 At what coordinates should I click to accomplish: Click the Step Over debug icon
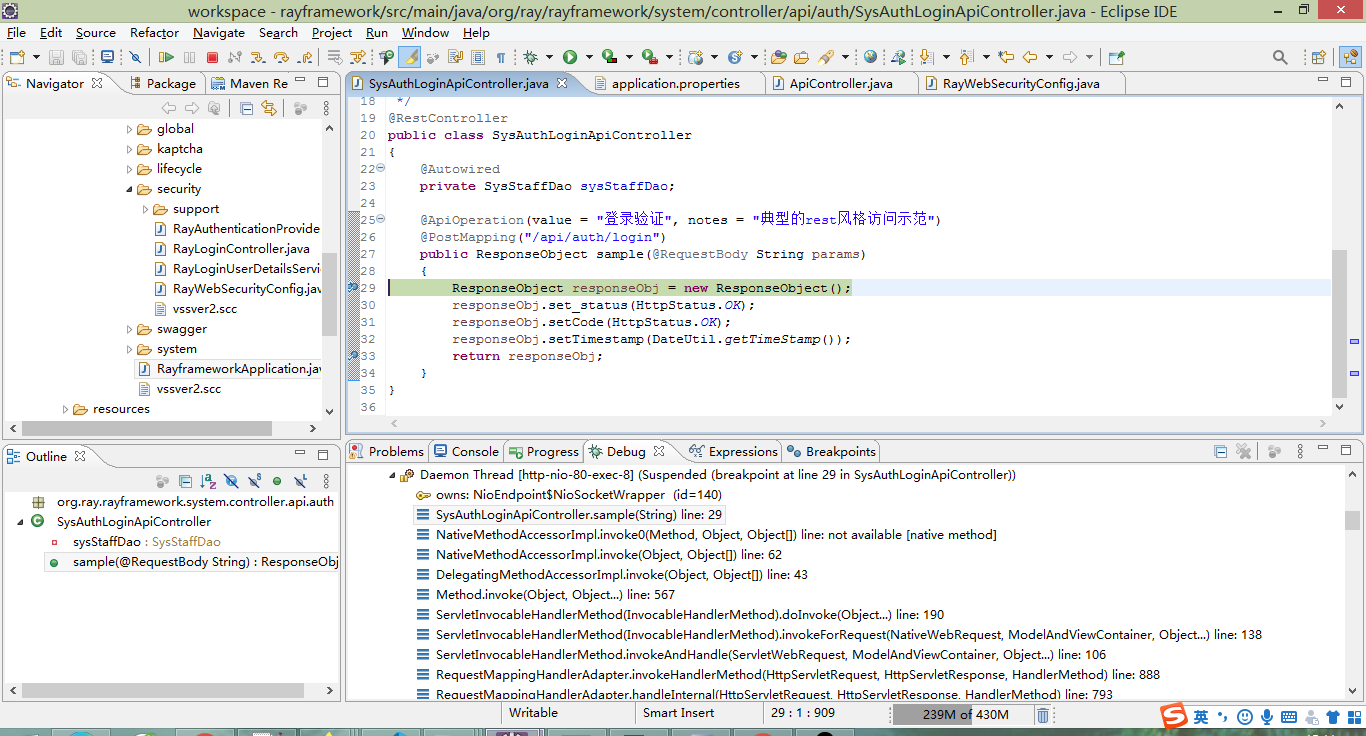(x=281, y=57)
